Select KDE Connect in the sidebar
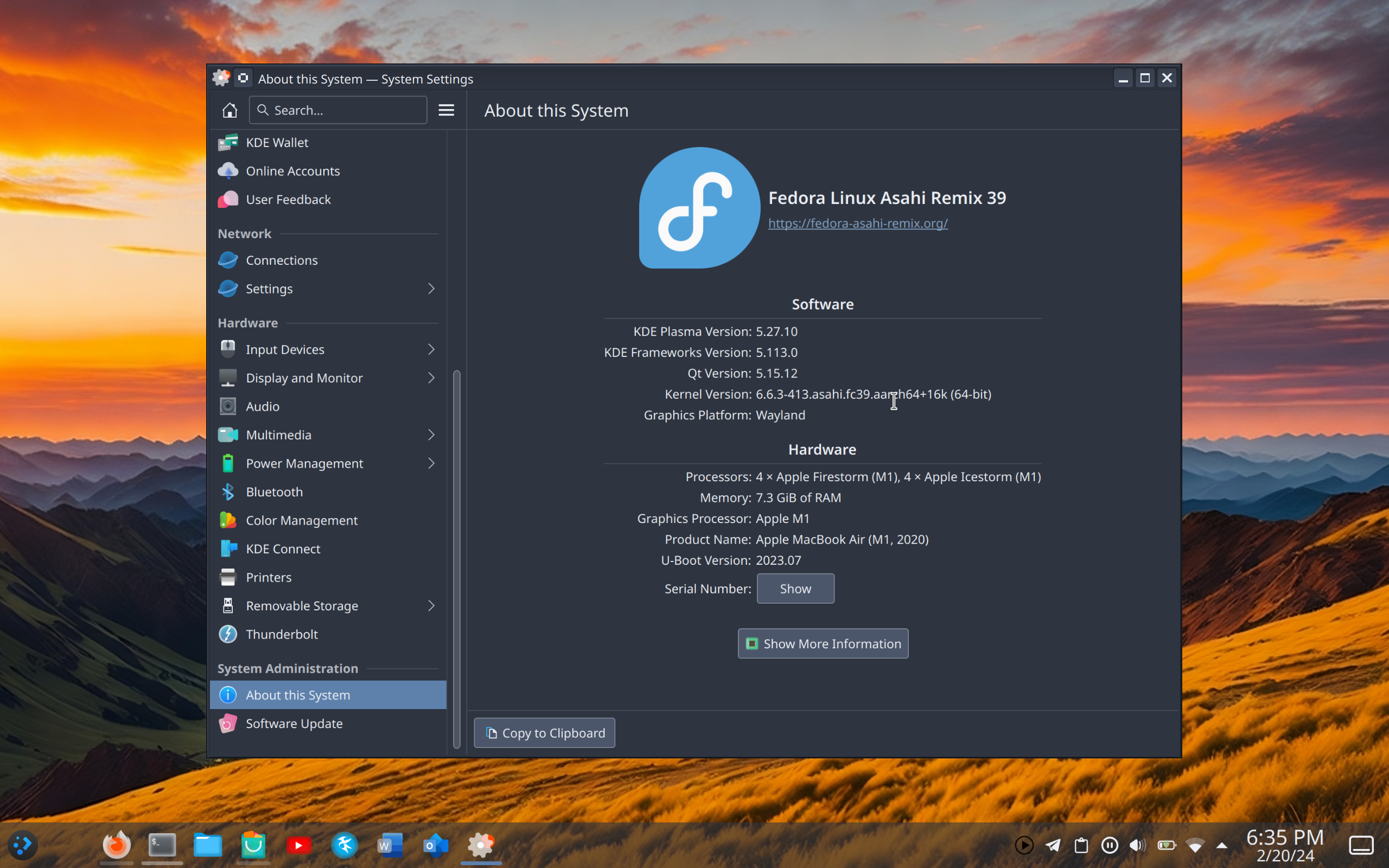The width and height of the screenshot is (1389, 868). (x=282, y=549)
